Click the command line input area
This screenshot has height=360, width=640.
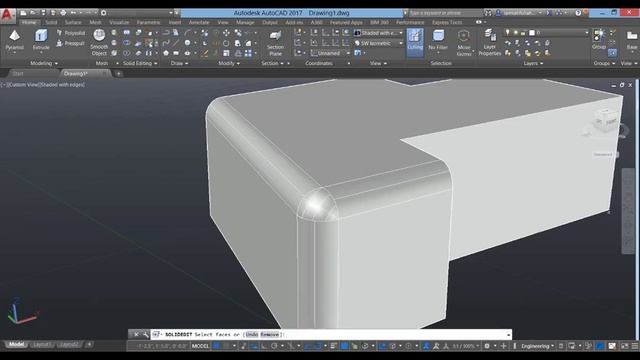(x=331, y=335)
